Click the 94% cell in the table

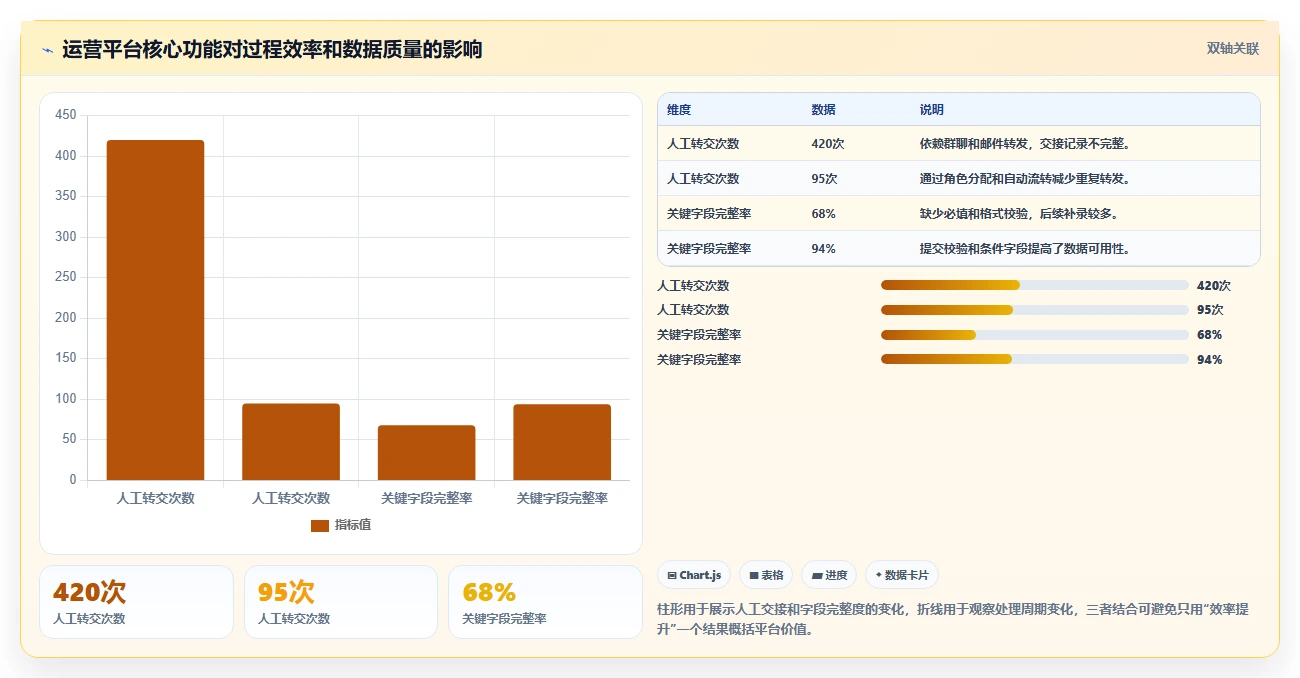coord(823,249)
